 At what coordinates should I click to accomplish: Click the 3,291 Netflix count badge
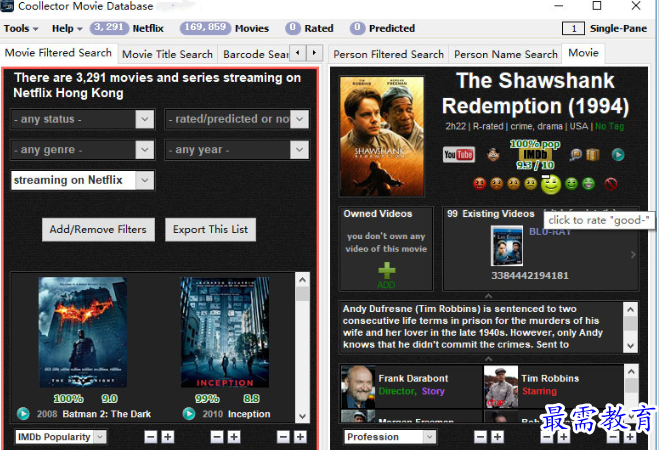click(x=109, y=28)
